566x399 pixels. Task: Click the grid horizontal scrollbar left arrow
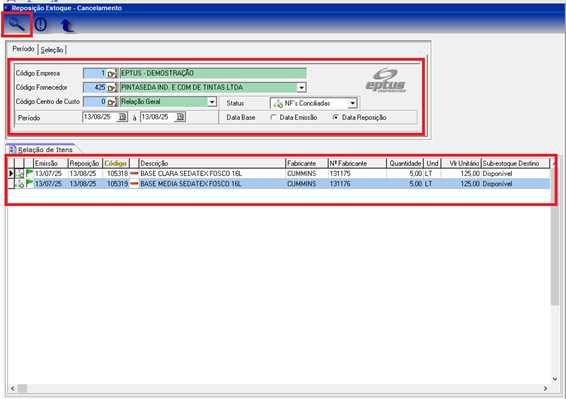click(12, 389)
